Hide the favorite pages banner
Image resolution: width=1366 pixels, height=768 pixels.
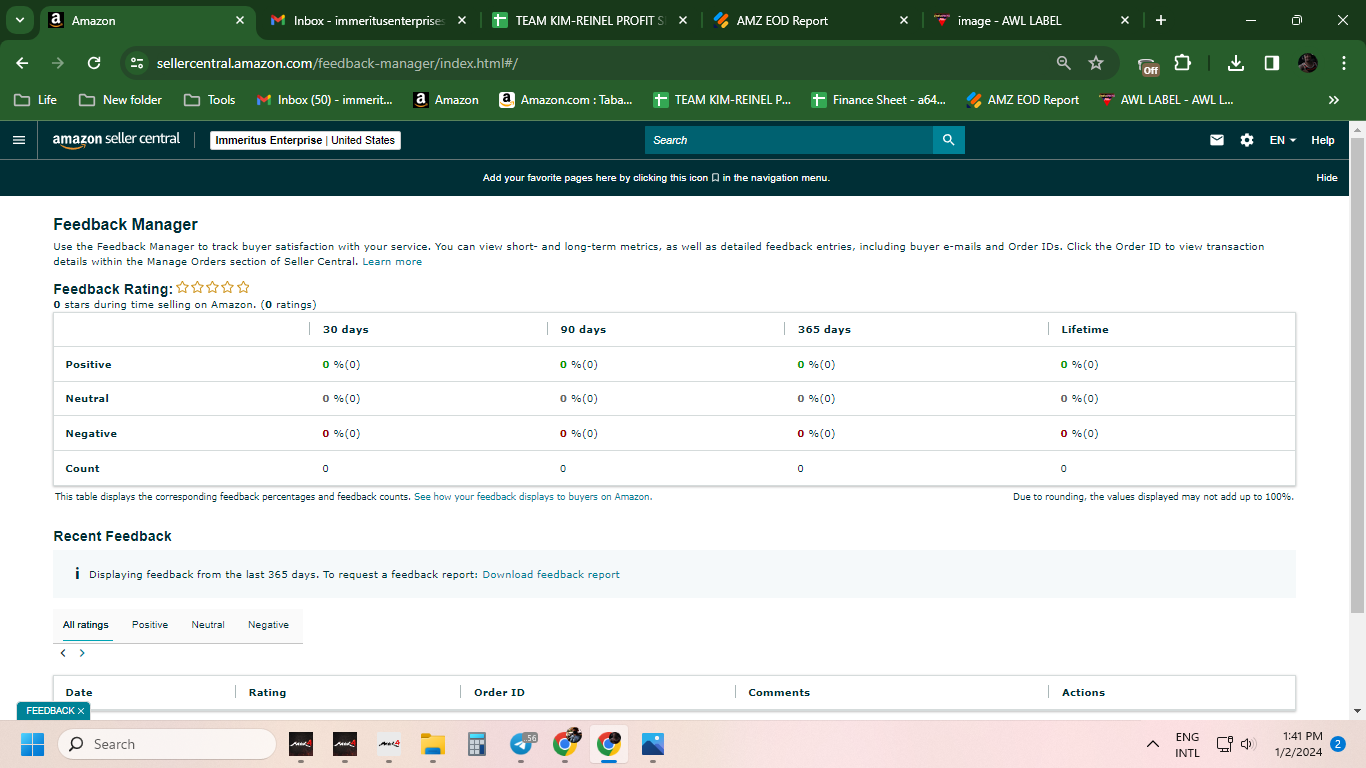pos(1326,178)
